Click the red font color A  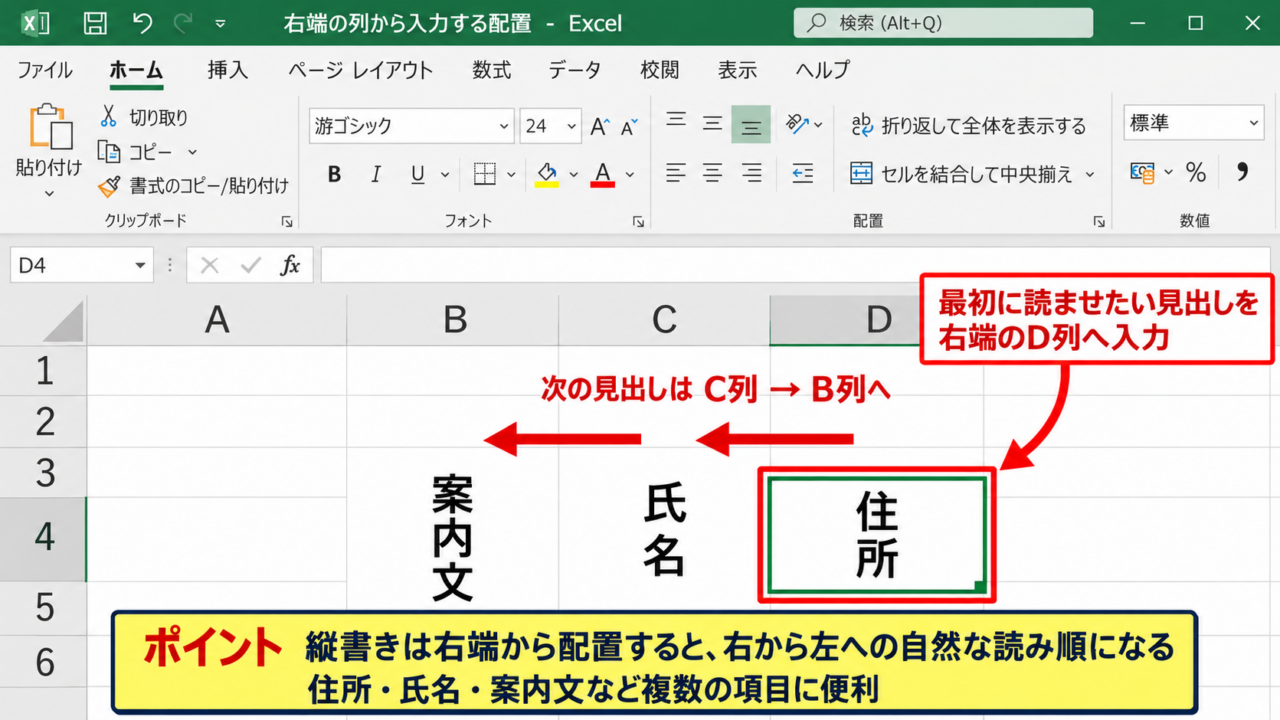602,175
